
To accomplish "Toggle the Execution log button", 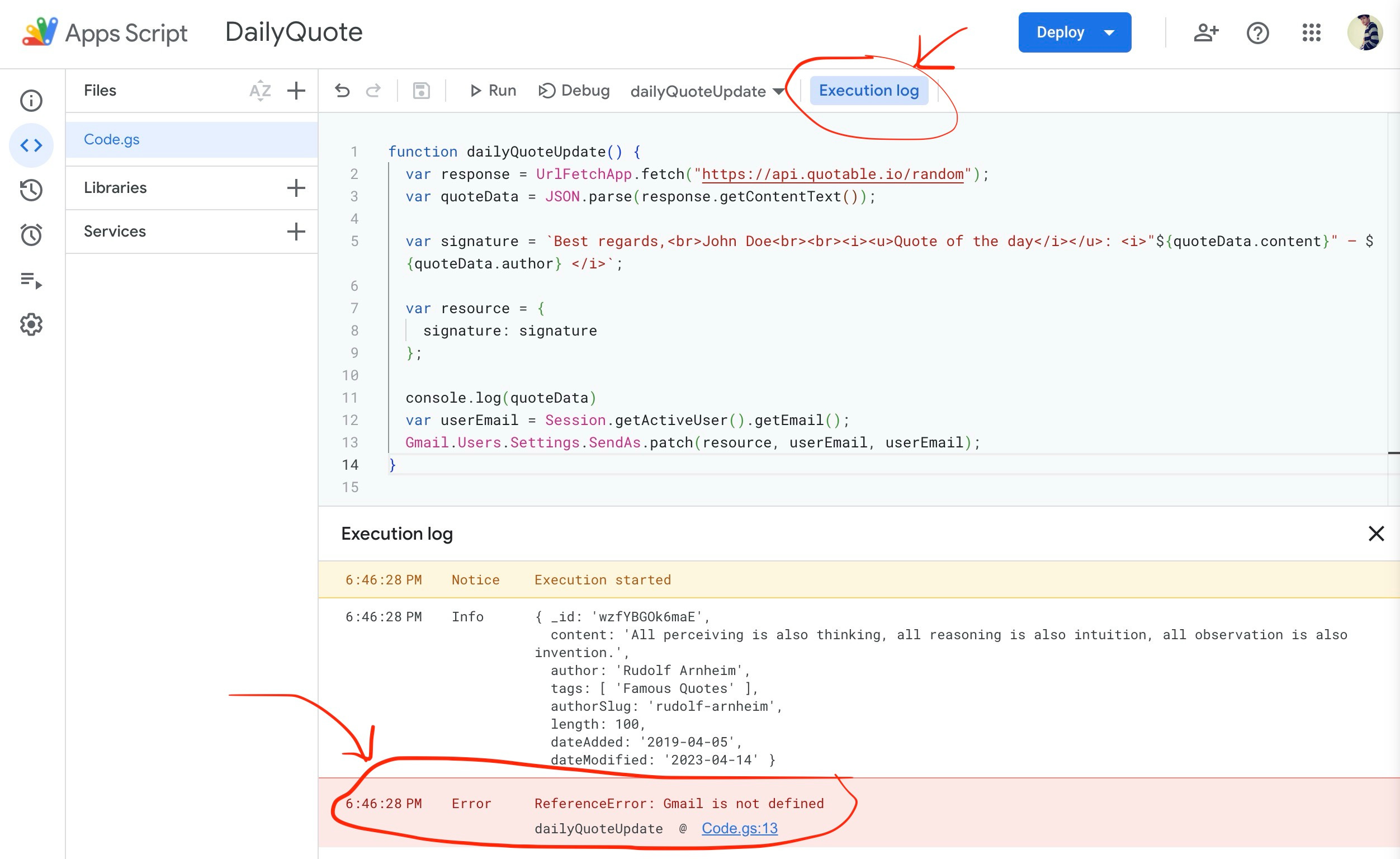I will click(x=868, y=91).
